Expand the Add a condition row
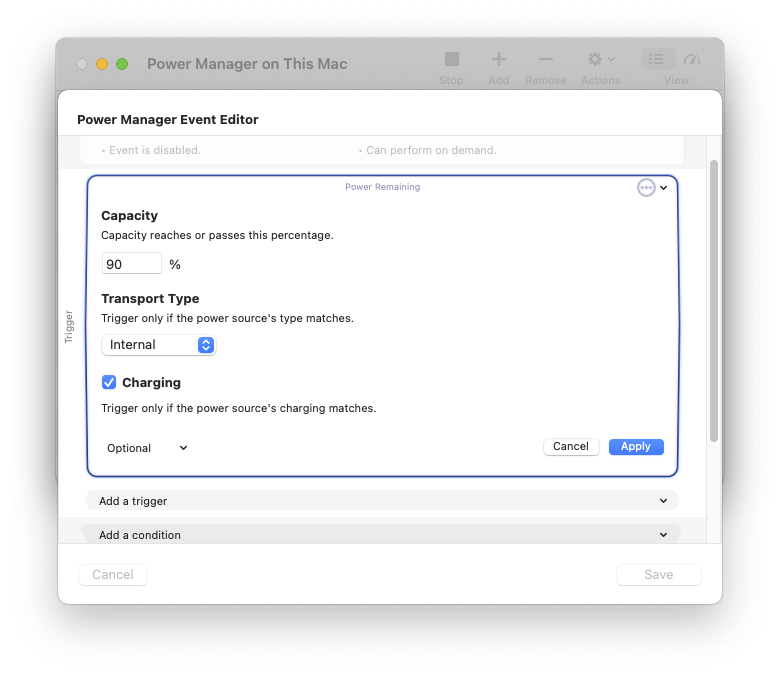The image size is (780, 678). 383,534
